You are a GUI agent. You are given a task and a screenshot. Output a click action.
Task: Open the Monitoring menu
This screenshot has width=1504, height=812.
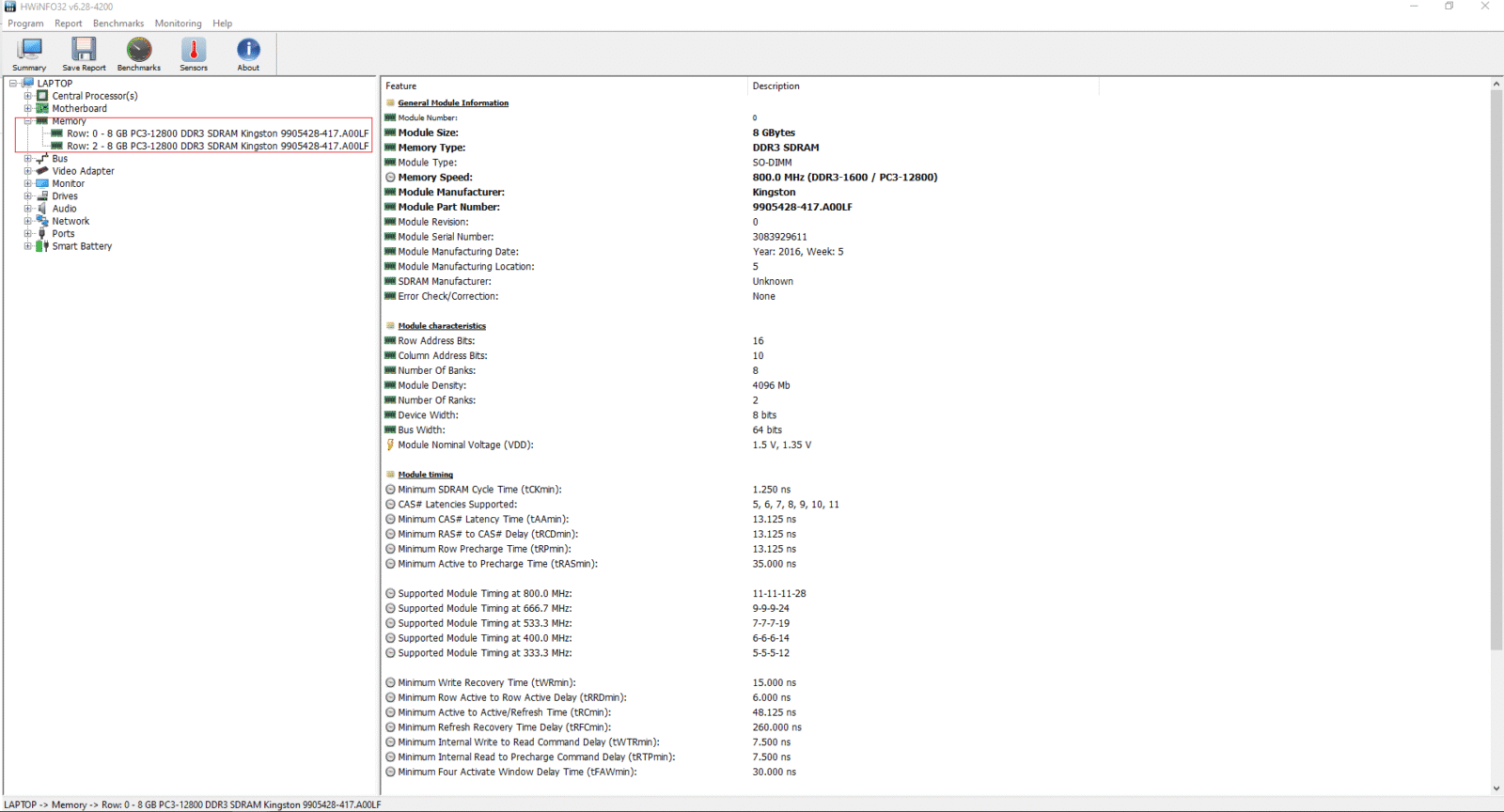click(178, 23)
